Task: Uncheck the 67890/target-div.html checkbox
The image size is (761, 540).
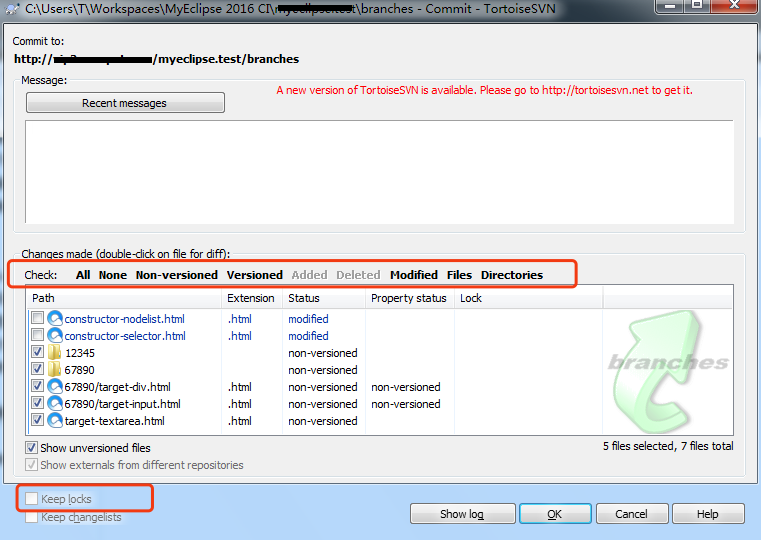Action: [37, 386]
